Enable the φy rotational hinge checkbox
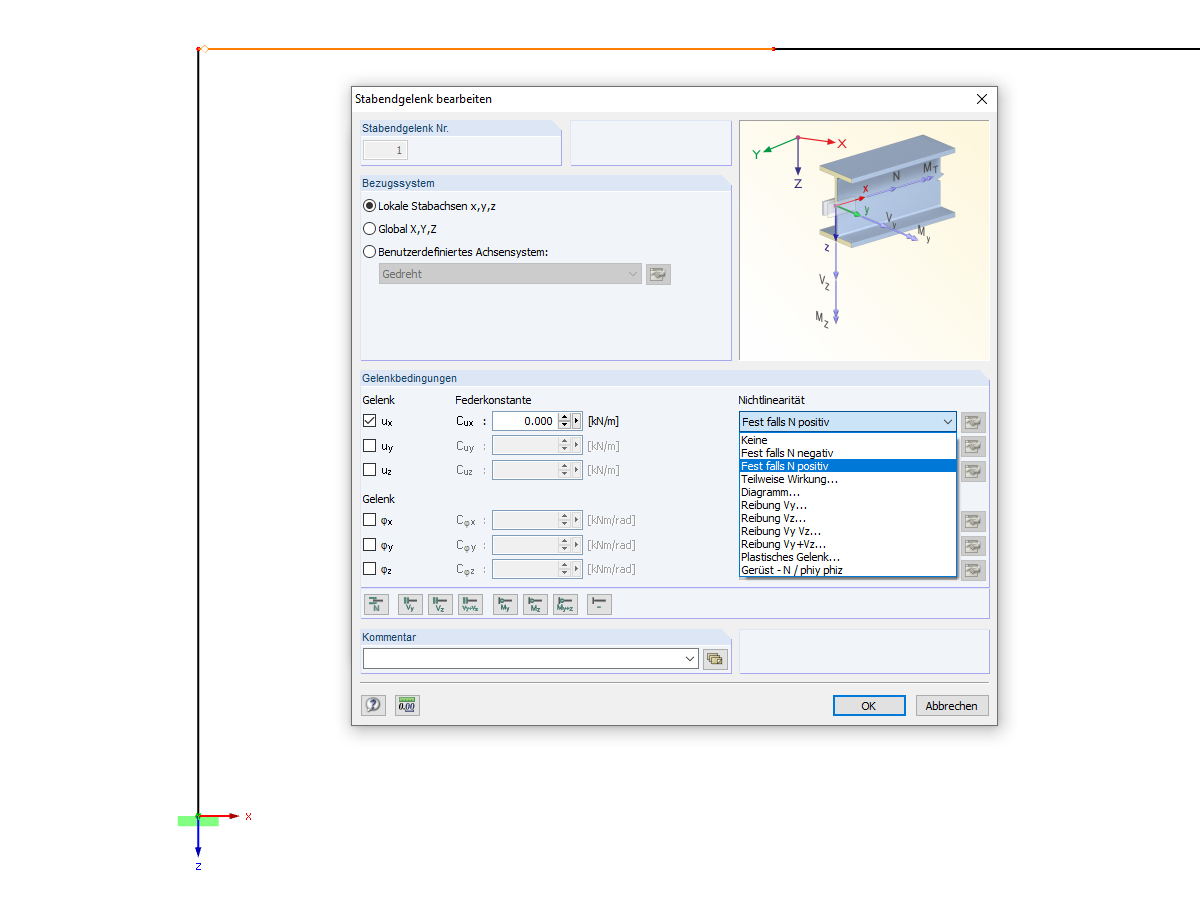 point(370,545)
